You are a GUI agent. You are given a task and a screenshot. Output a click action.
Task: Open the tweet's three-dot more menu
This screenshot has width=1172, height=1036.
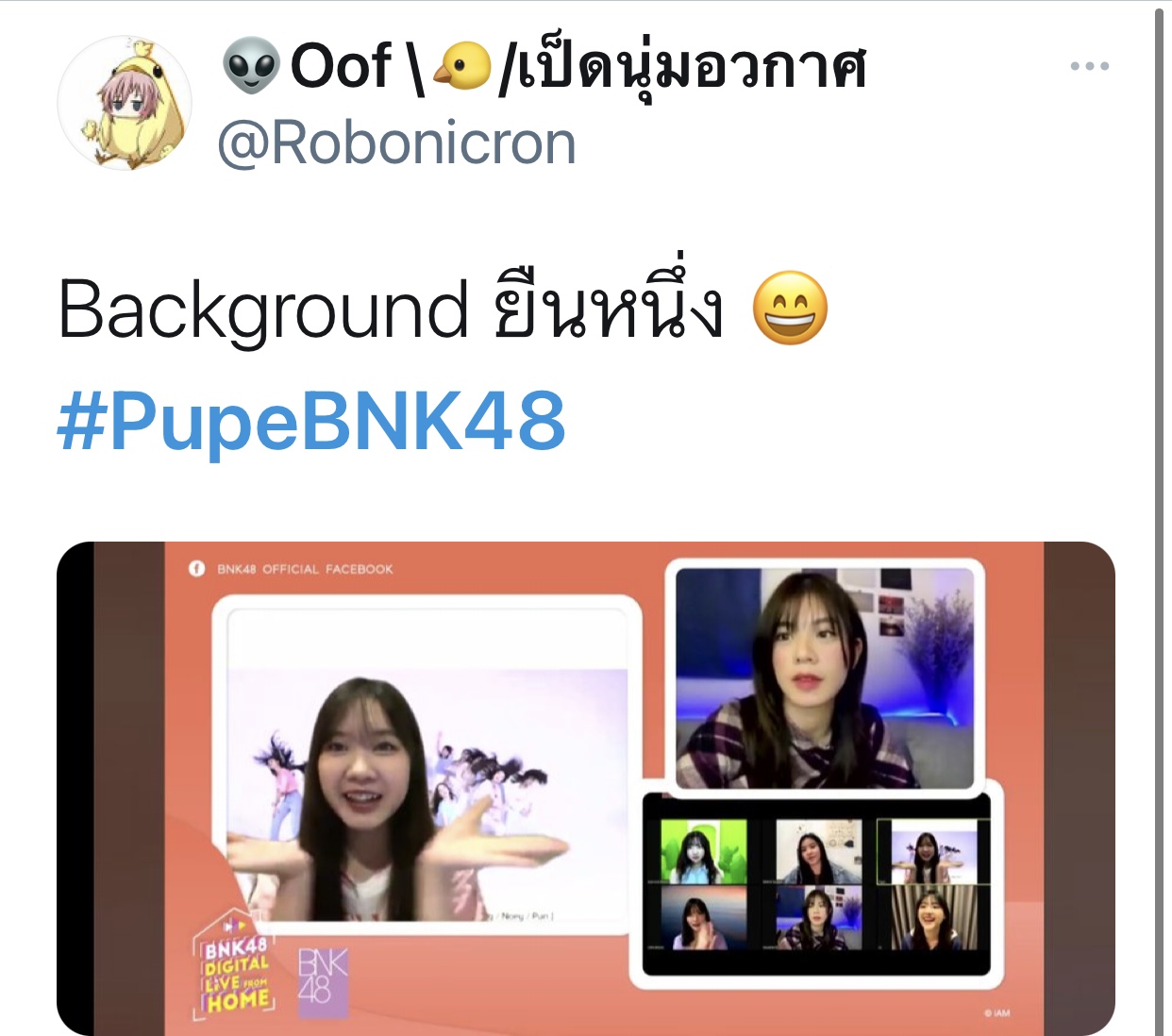tap(1089, 66)
